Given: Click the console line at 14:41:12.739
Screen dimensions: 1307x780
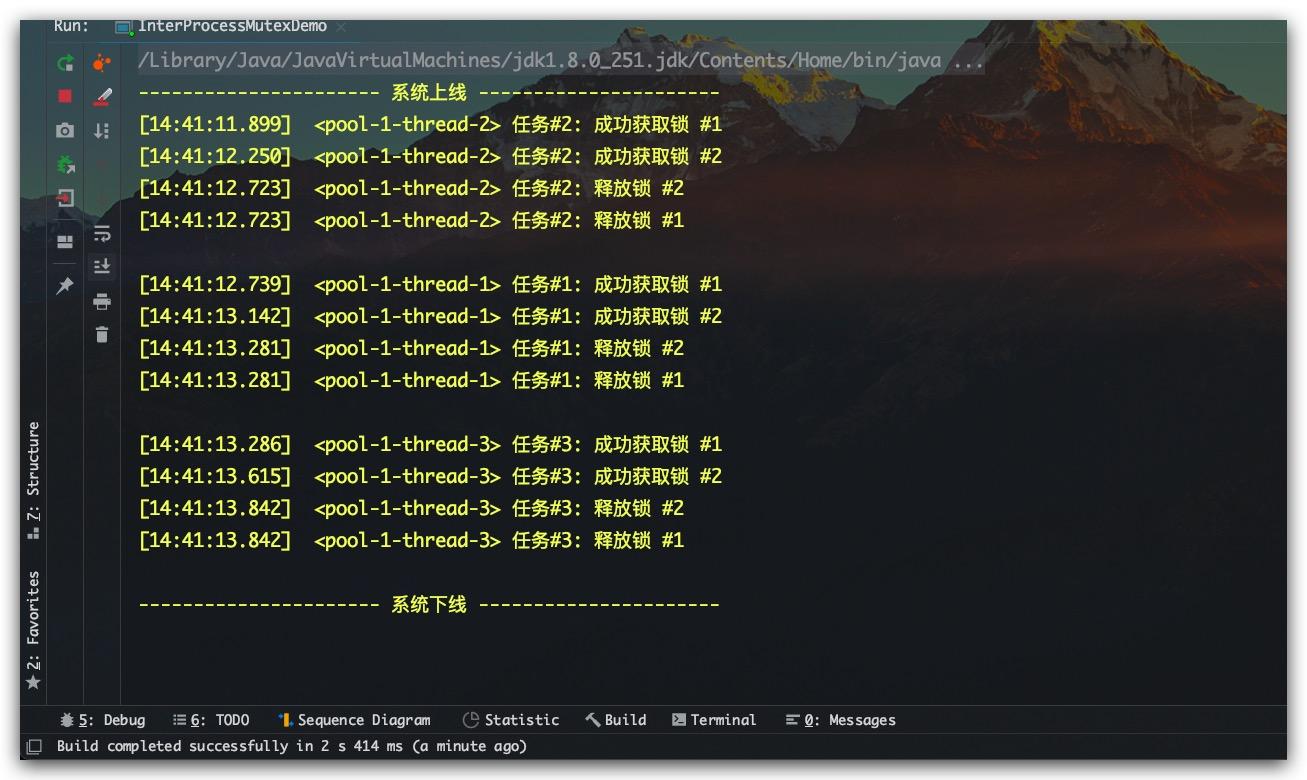Looking at the screenshot, I should pos(430,285).
